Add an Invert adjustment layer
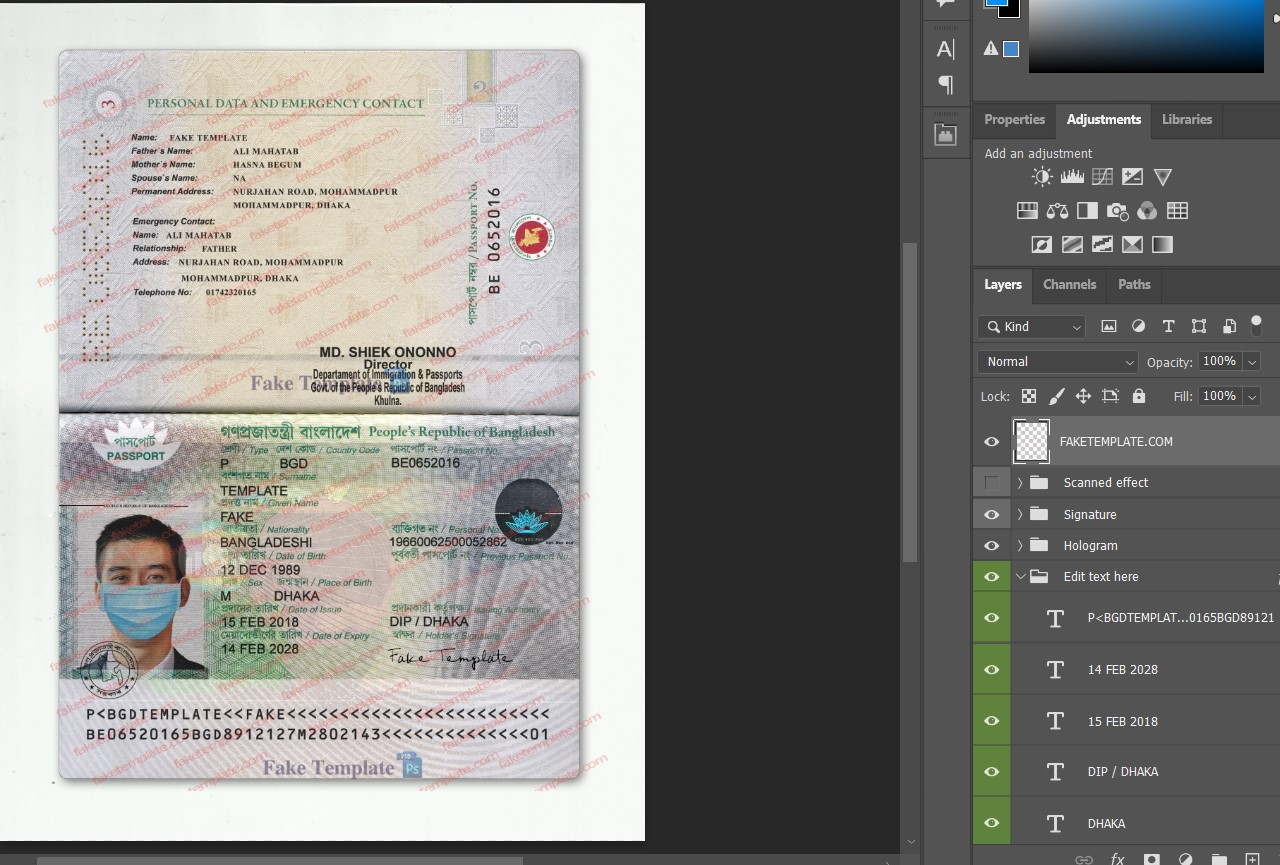 pyautogui.click(x=1041, y=244)
